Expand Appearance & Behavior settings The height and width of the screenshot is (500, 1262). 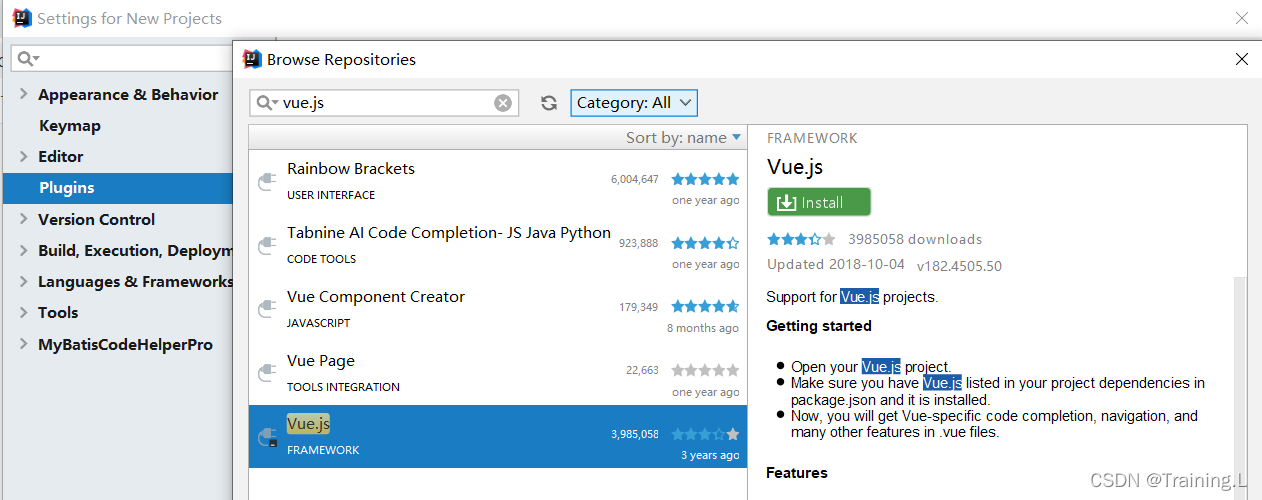[24, 94]
